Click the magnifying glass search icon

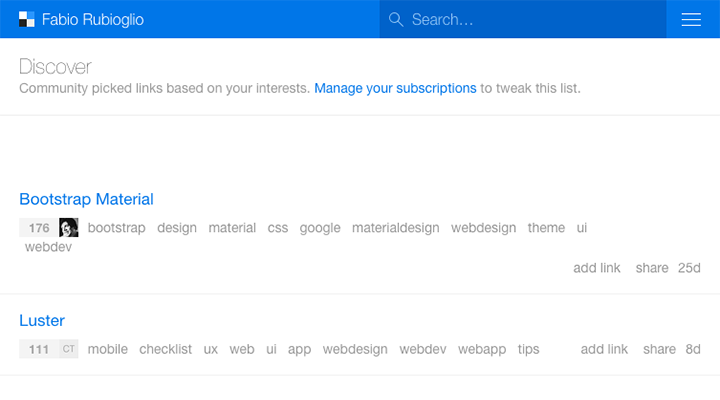(396, 19)
